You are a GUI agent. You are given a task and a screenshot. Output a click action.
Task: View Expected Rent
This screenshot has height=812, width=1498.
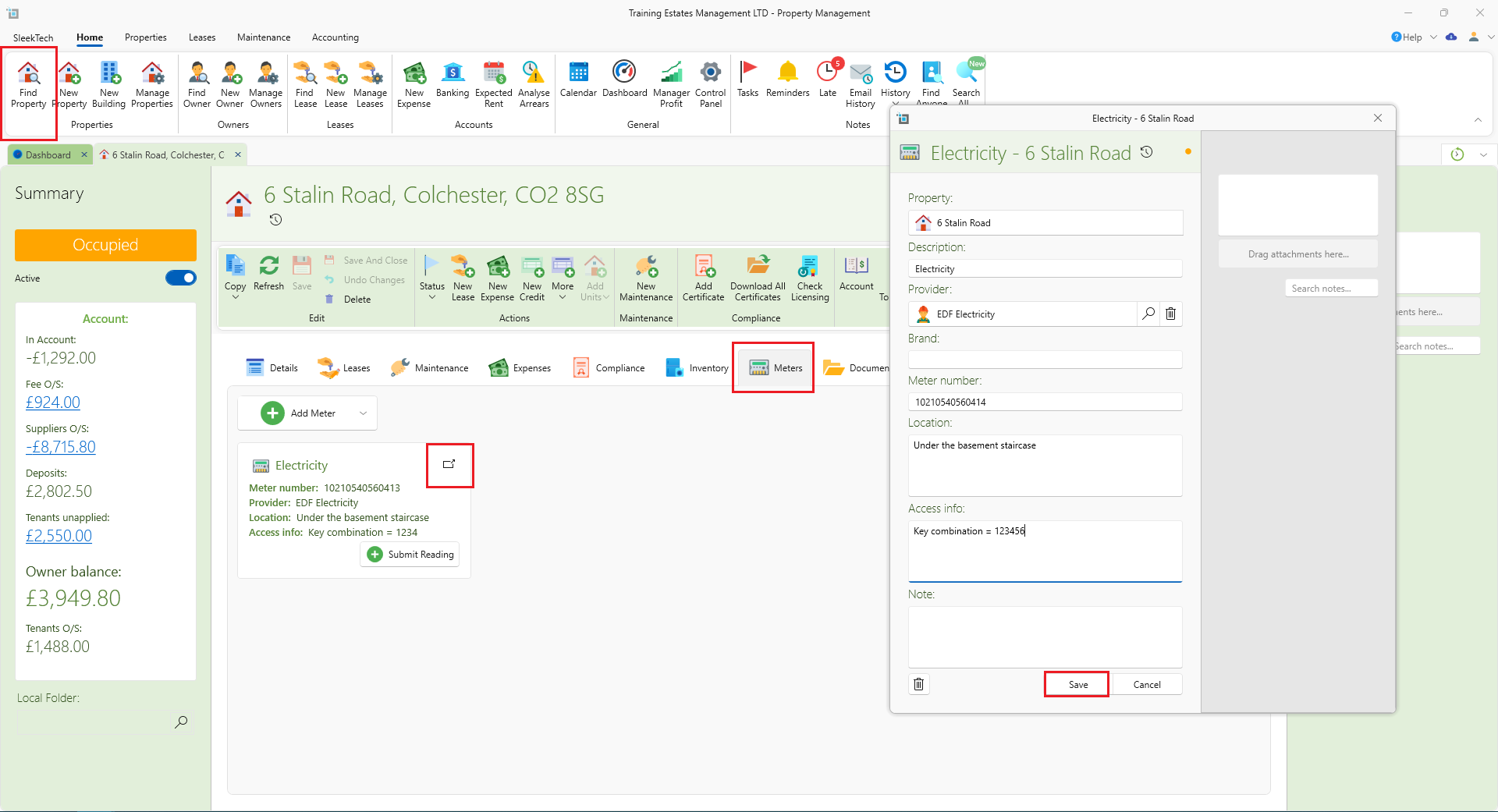coord(494,84)
